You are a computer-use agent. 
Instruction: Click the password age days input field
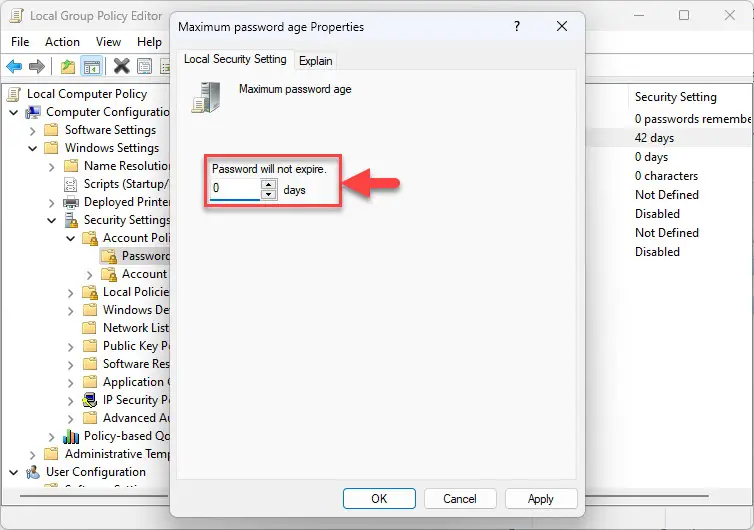tap(235, 189)
